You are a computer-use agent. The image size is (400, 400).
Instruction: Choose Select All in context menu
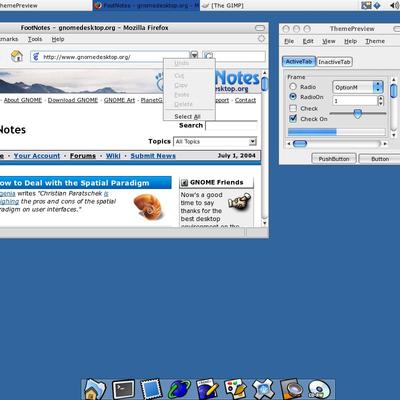(189, 116)
